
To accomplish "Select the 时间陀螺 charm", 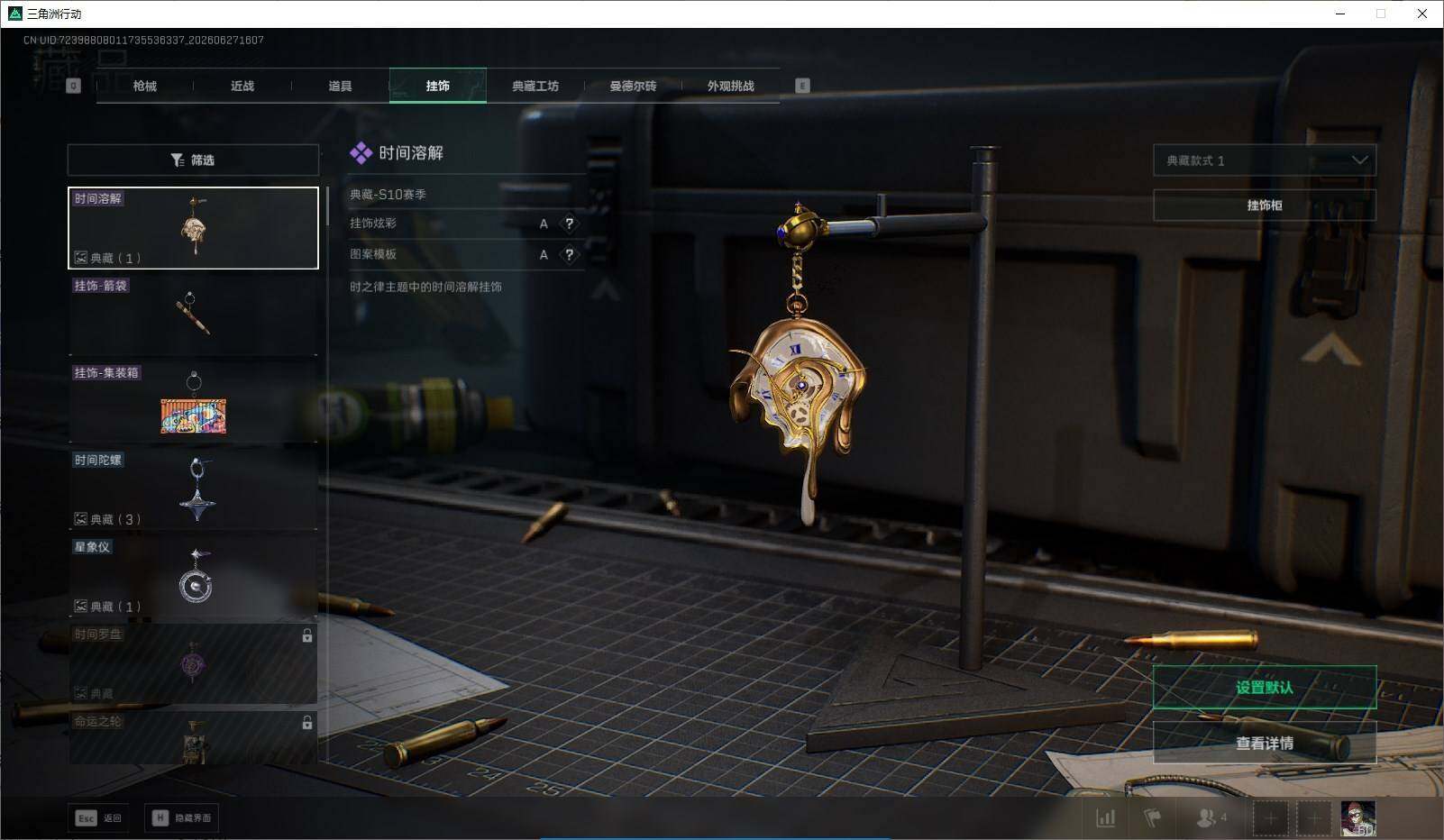I will pos(193,489).
